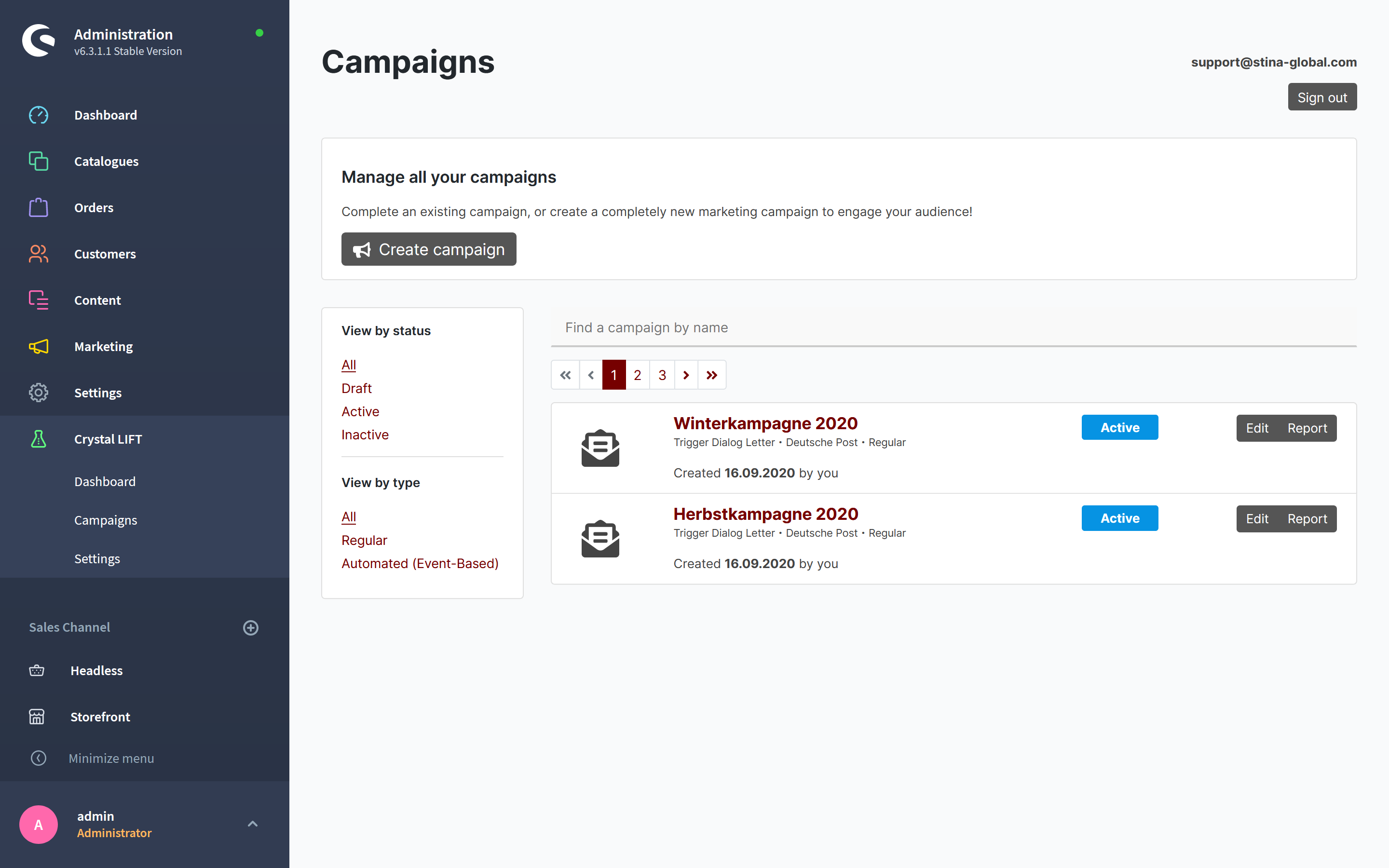This screenshot has width=1389, height=868.
Task: Click the Minimize menu arrow icon
Action: [39, 759]
